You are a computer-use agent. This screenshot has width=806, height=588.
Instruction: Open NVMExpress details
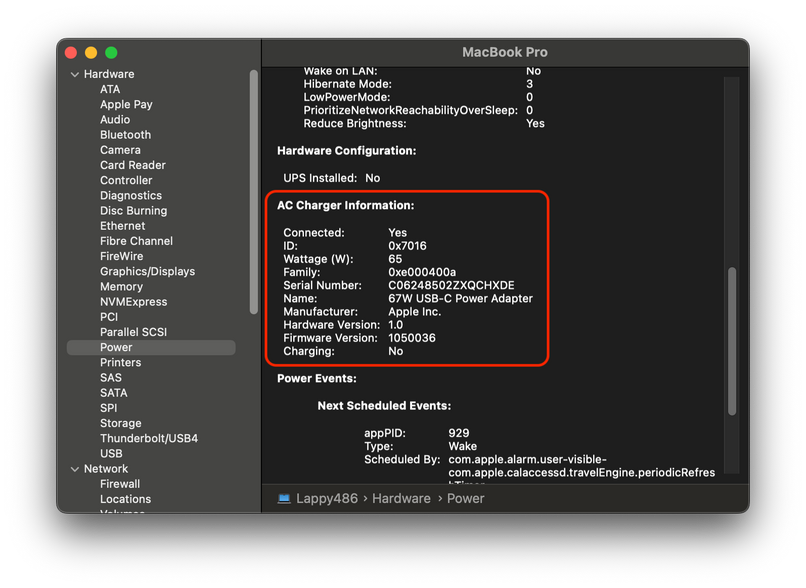[x=133, y=302]
